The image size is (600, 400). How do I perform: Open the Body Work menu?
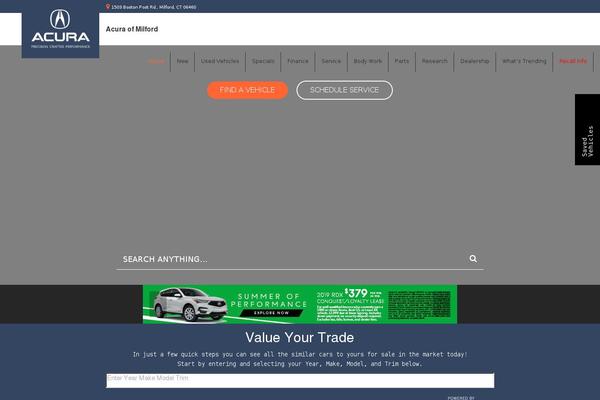coord(368,61)
